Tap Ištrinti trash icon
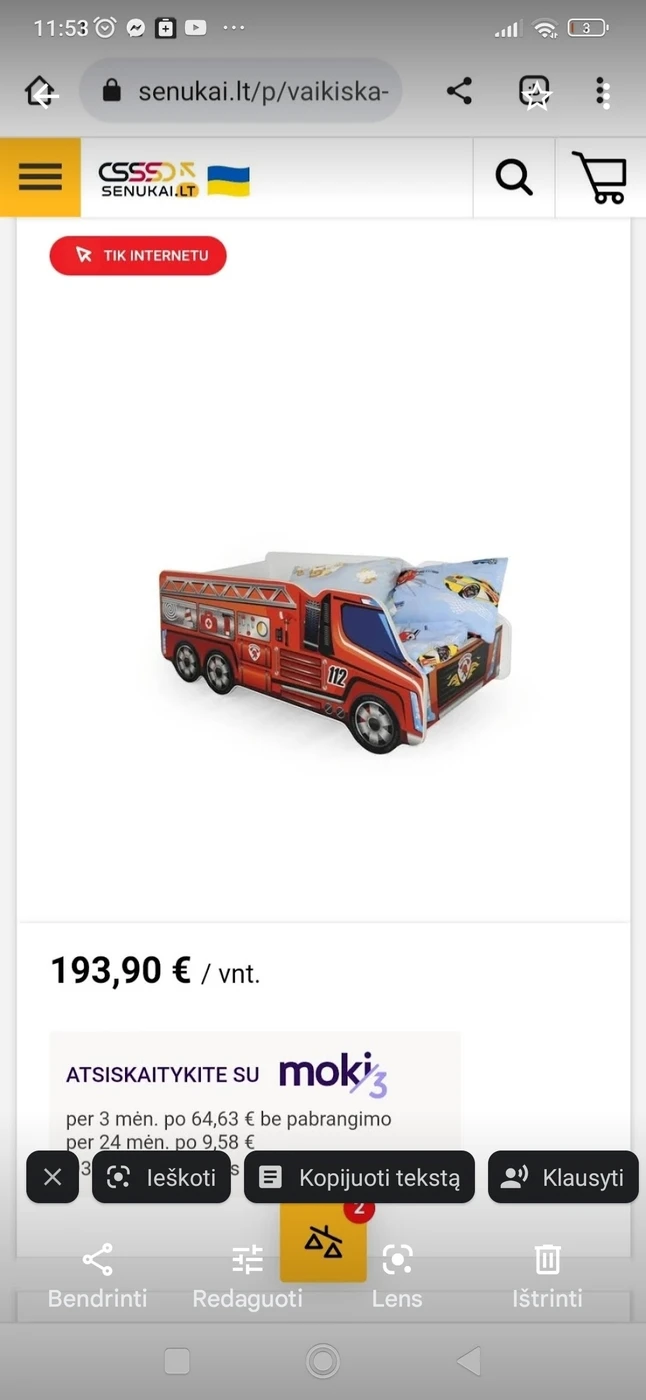The height and width of the screenshot is (1400, 646). pos(547,1276)
